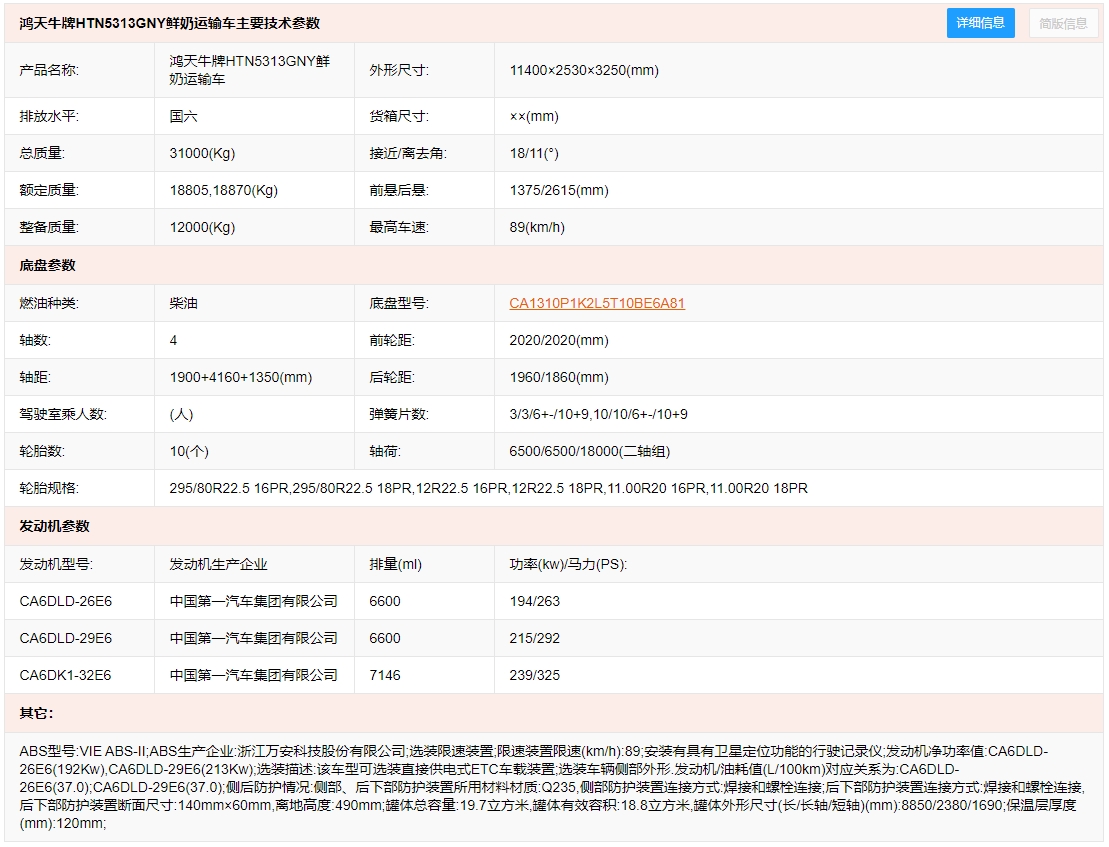Select the 发动机生产企业 column header
Screen dimensions: 1109x847
[x=218, y=564]
